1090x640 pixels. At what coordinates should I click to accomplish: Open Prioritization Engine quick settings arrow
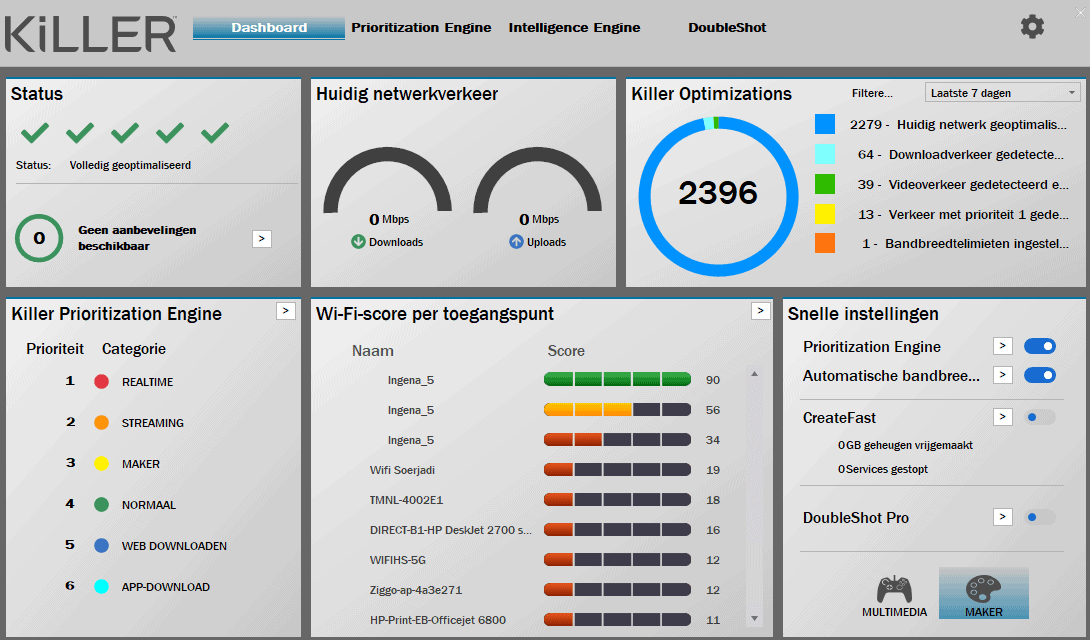[x=1002, y=346]
